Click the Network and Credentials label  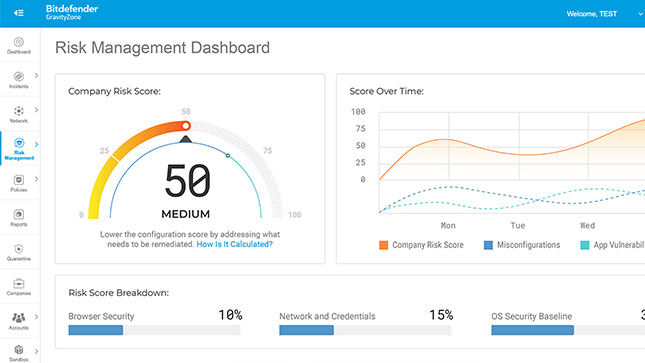point(327,316)
